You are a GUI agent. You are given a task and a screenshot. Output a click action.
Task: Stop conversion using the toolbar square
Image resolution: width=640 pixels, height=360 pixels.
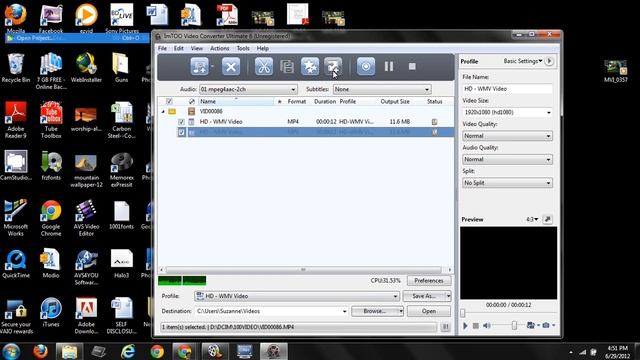(x=412, y=66)
